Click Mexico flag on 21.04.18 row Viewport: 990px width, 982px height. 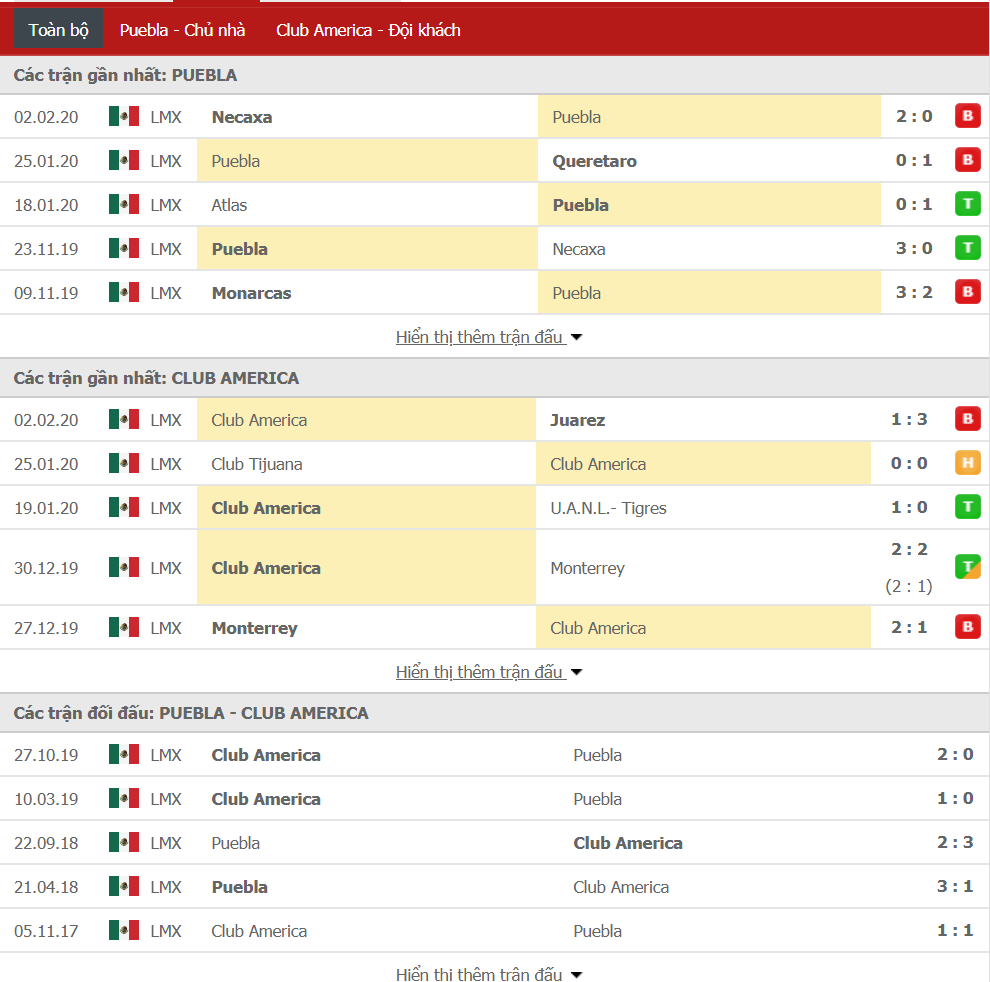tap(124, 886)
